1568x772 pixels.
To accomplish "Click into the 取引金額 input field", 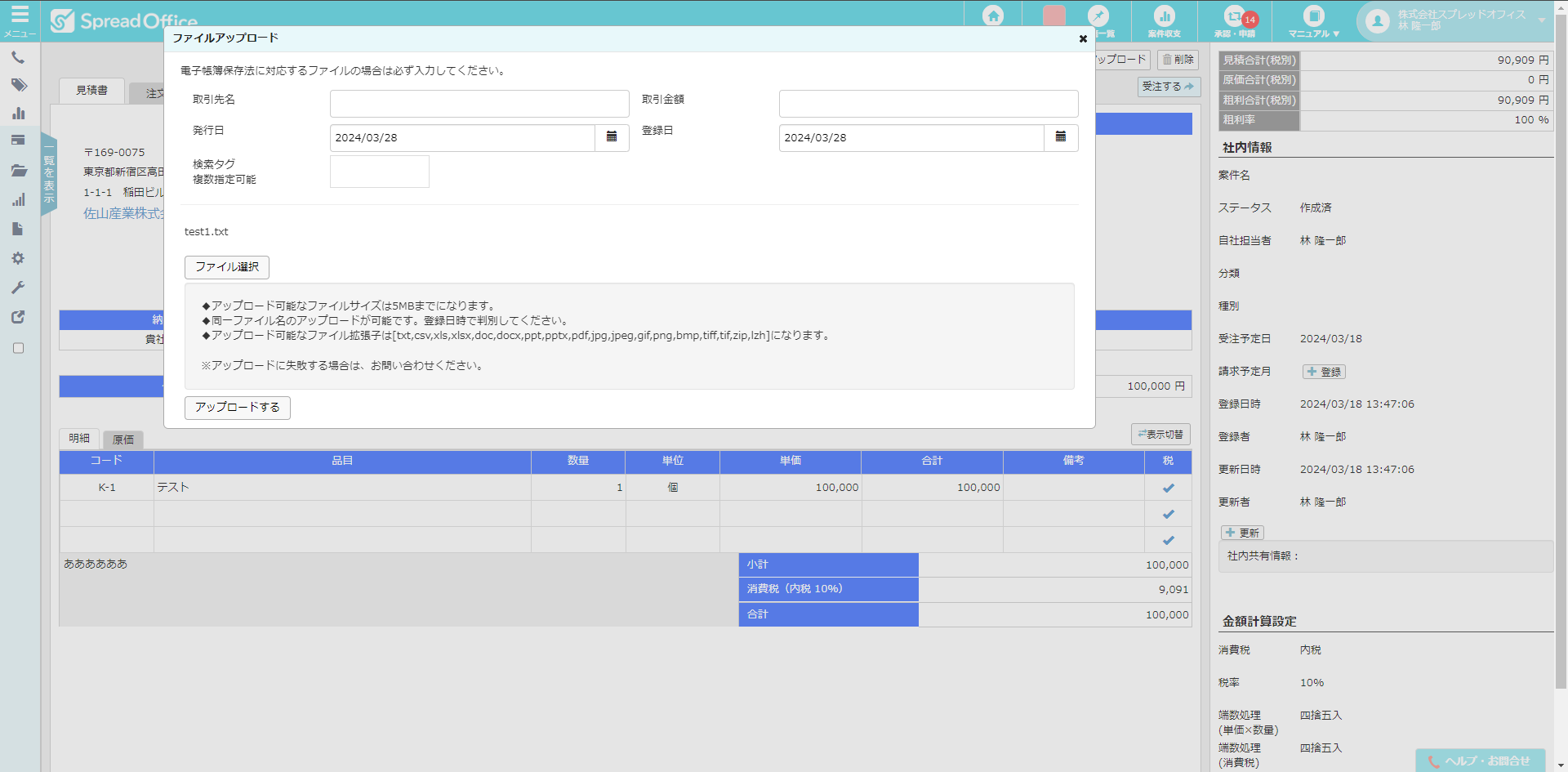I will pos(929,104).
